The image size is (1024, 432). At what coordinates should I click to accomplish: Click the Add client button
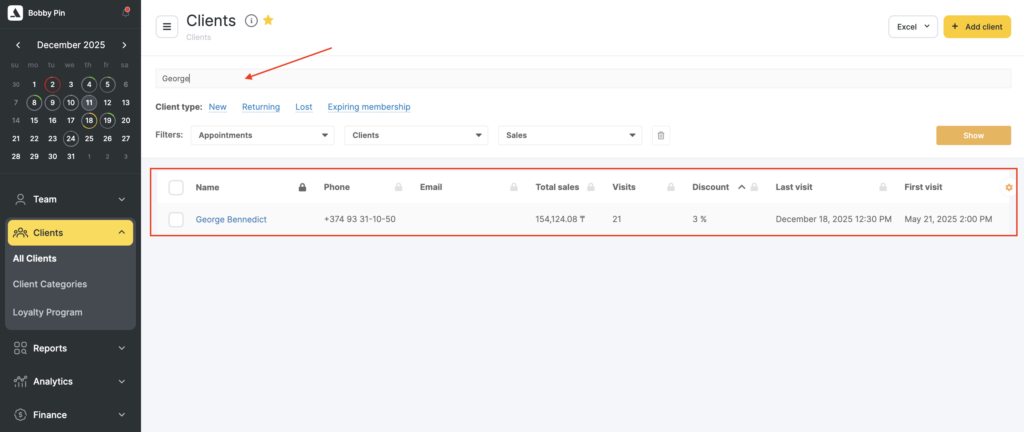(976, 27)
